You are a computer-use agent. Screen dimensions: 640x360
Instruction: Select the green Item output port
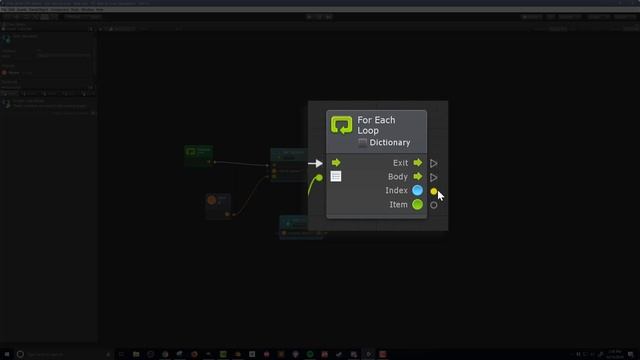click(x=417, y=204)
